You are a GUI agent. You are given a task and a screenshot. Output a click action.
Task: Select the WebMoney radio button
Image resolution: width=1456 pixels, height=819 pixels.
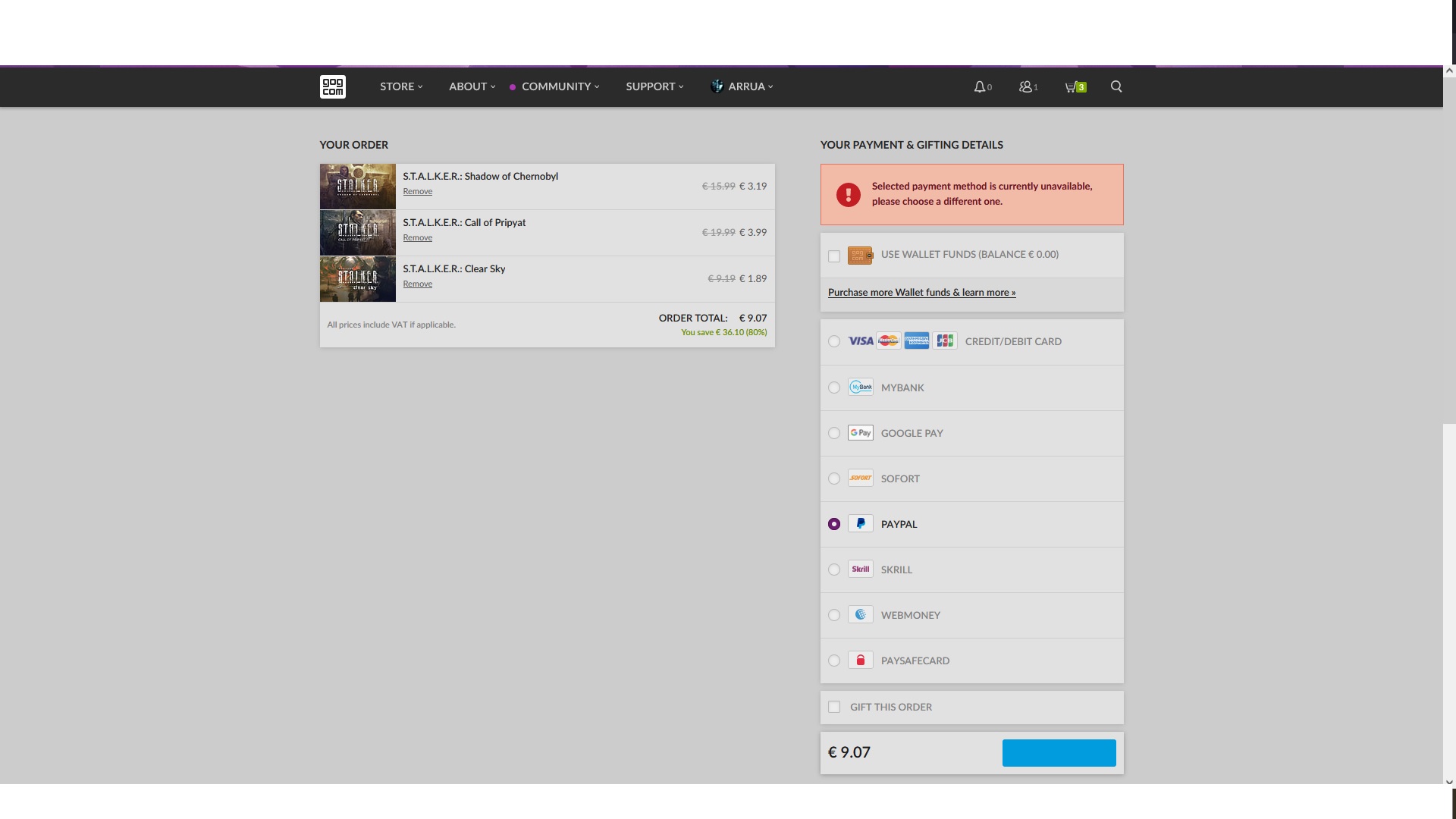834,615
